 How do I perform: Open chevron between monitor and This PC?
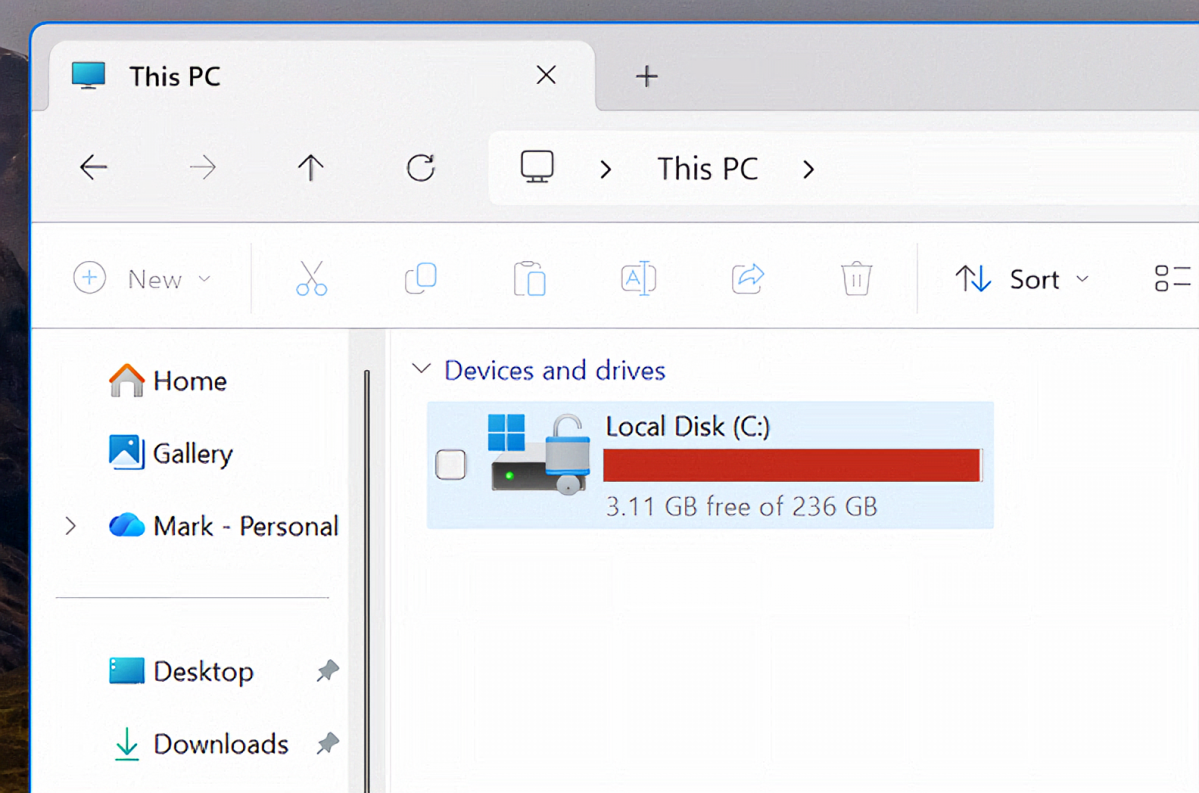coord(606,169)
